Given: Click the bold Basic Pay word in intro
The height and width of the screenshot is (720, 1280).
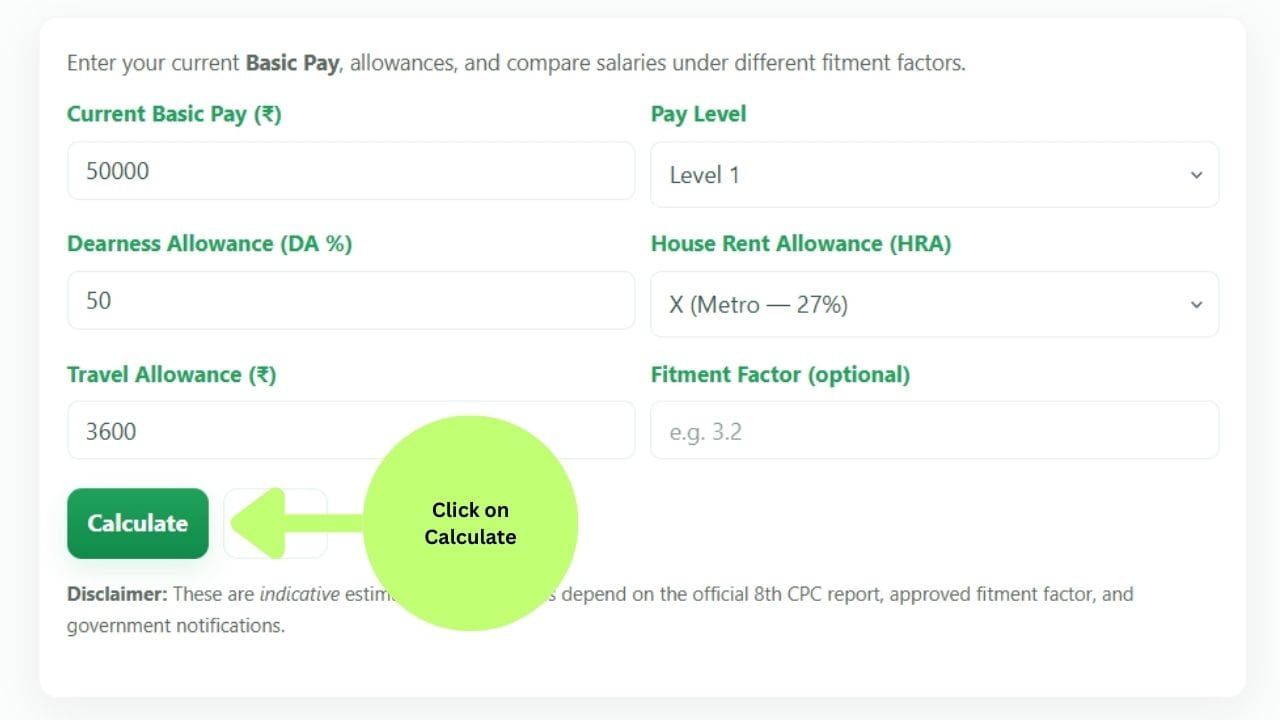Looking at the screenshot, I should pyautogui.click(x=292, y=63).
